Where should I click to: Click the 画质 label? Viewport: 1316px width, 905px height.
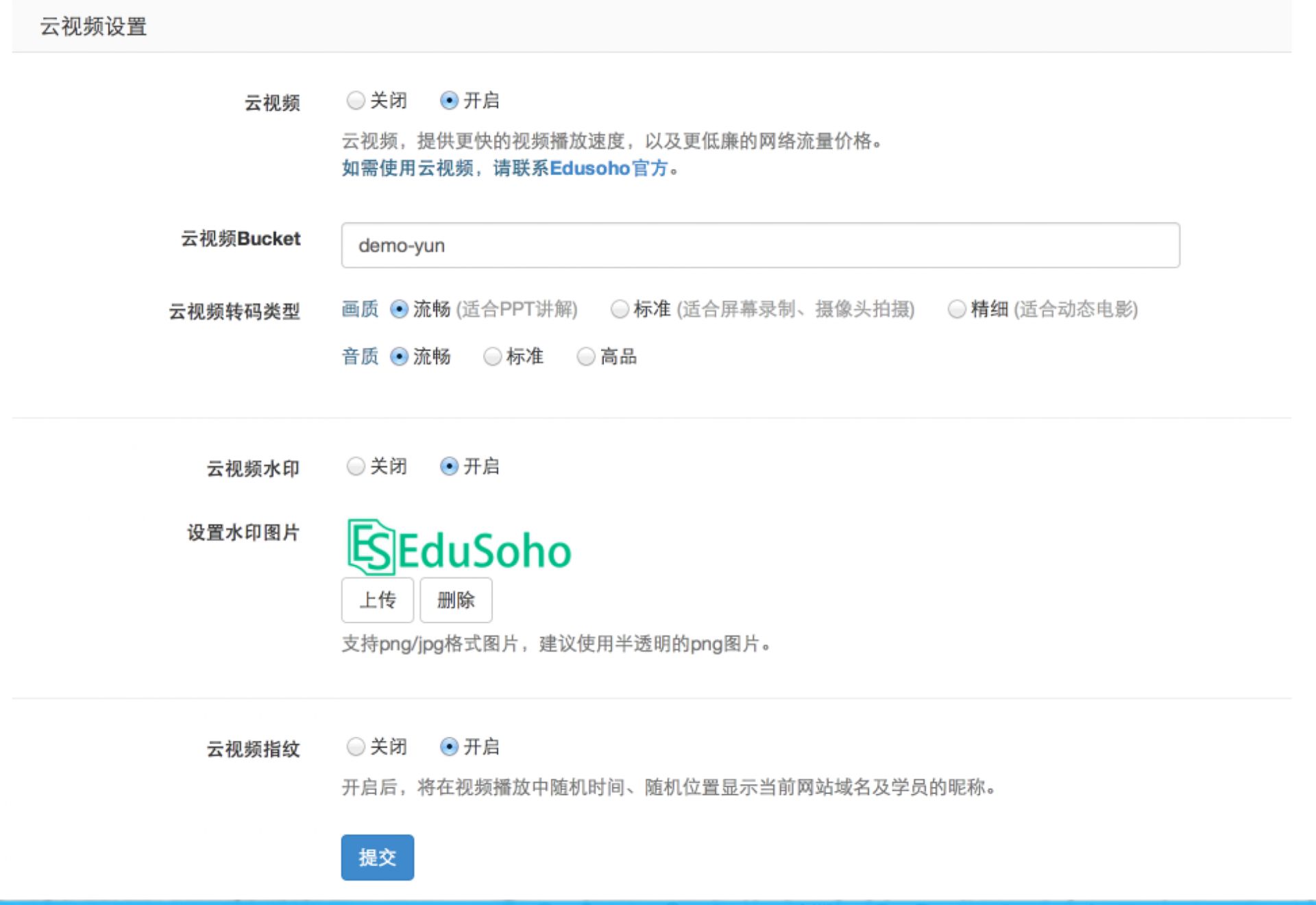pos(360,309)
